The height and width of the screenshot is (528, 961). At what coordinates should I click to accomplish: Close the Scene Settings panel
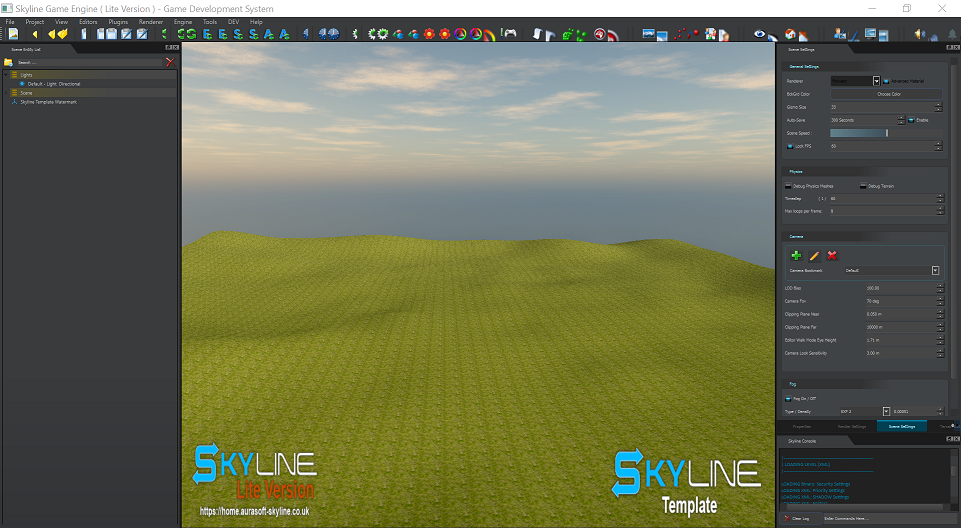955,48
